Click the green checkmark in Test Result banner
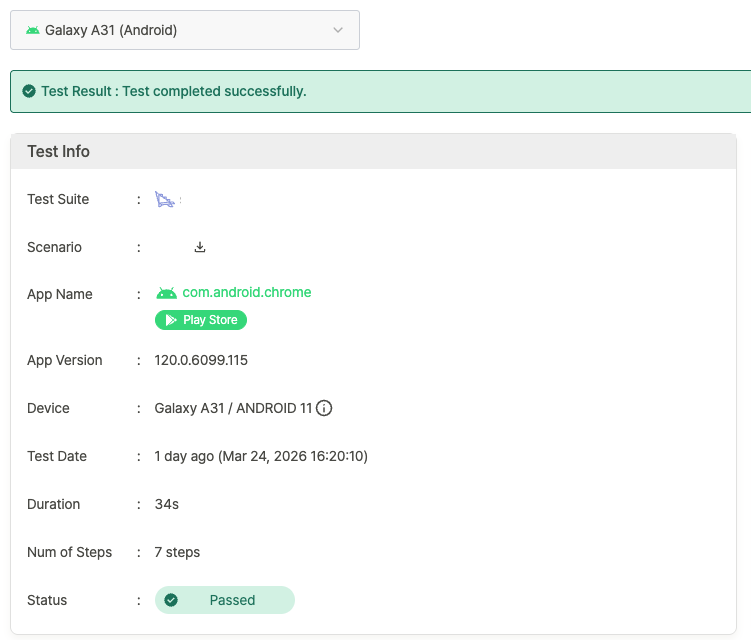Viewport: 751px width, 640px height. click(29, 91)
